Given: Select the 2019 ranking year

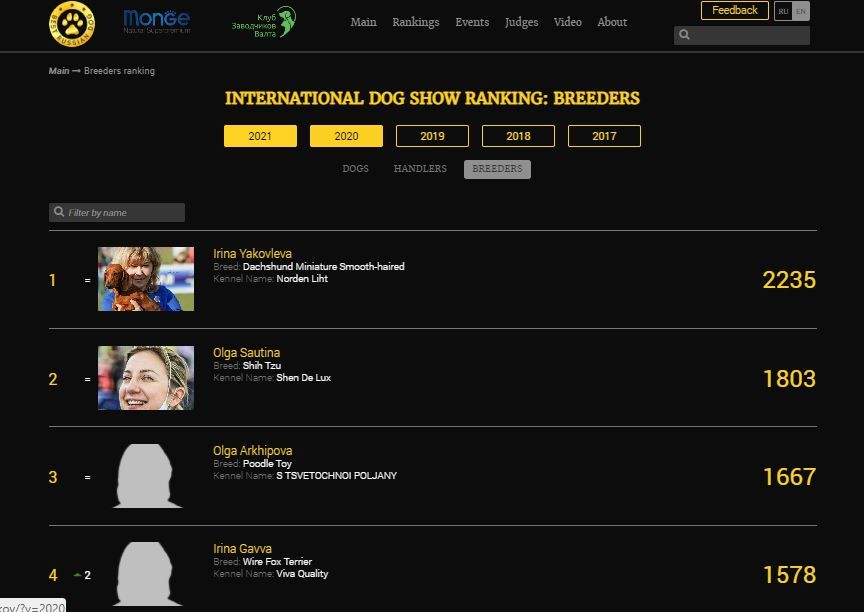Looking at the screenshot, I should (x=432, y=136).
